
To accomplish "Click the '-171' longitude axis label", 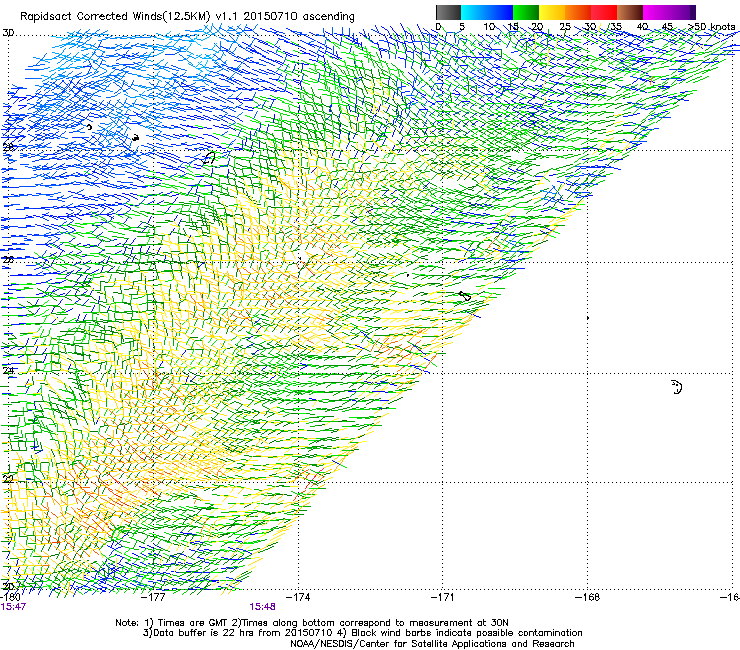I will (x=442, y=597).
